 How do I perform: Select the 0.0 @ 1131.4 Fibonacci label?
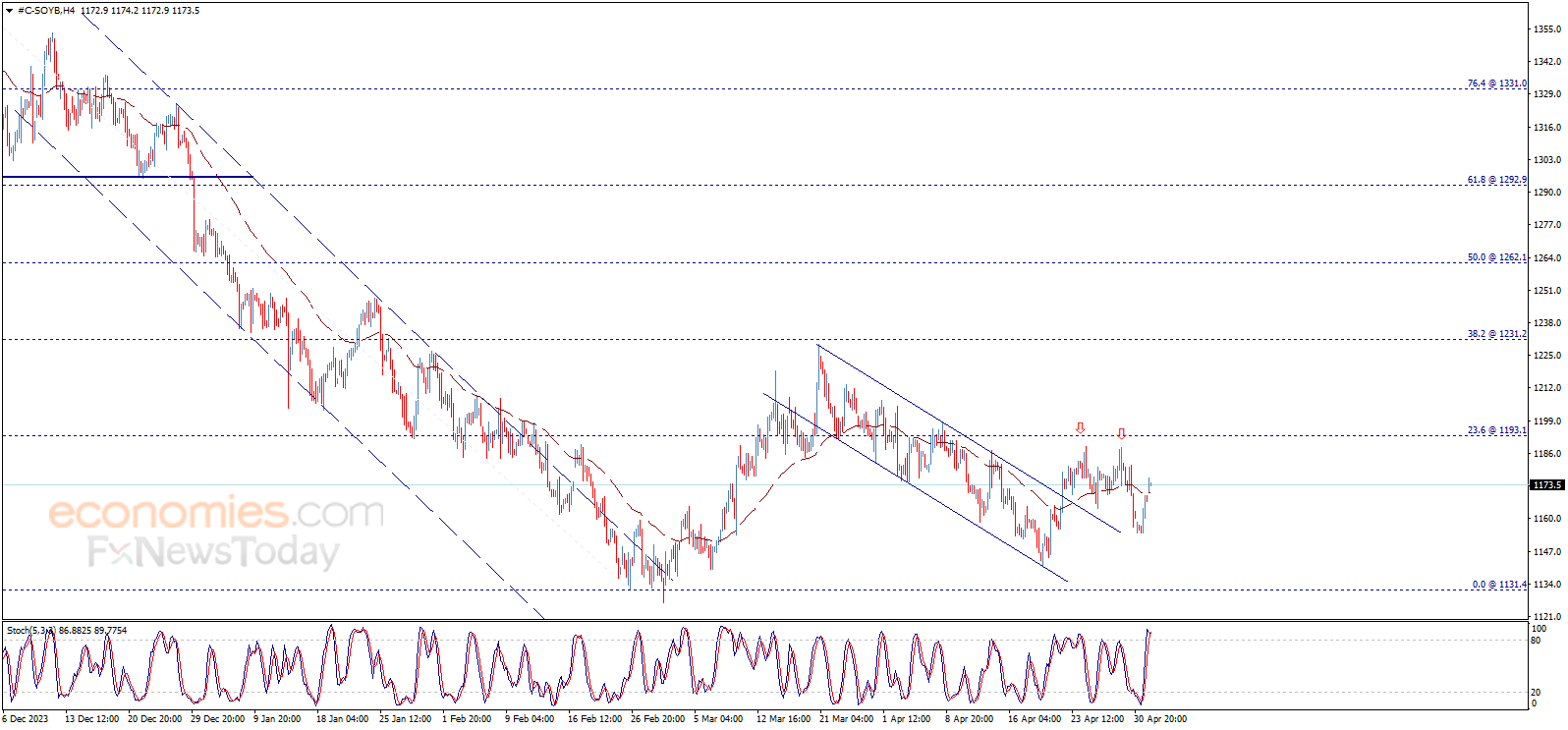[1499, 585]
